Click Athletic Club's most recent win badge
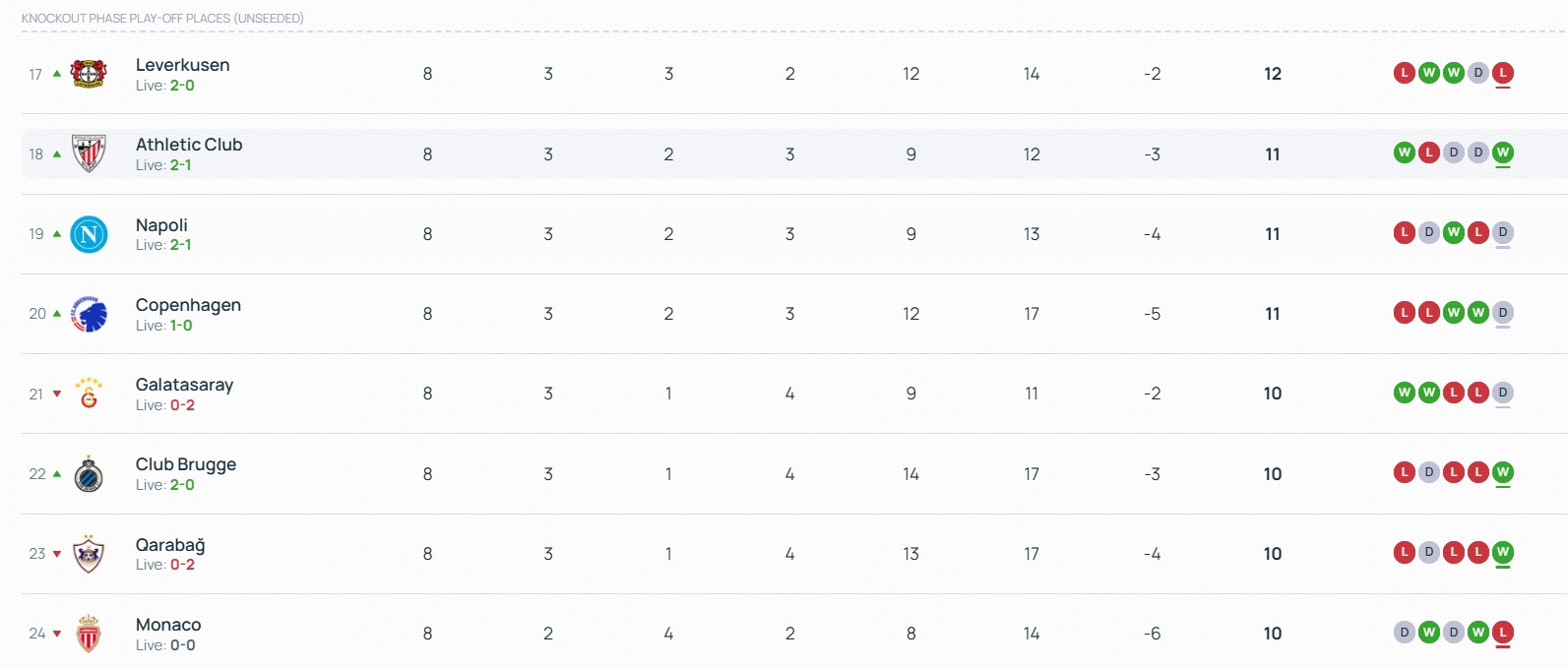Viewport: 1568px width, 668px height. pos(1502,152)
